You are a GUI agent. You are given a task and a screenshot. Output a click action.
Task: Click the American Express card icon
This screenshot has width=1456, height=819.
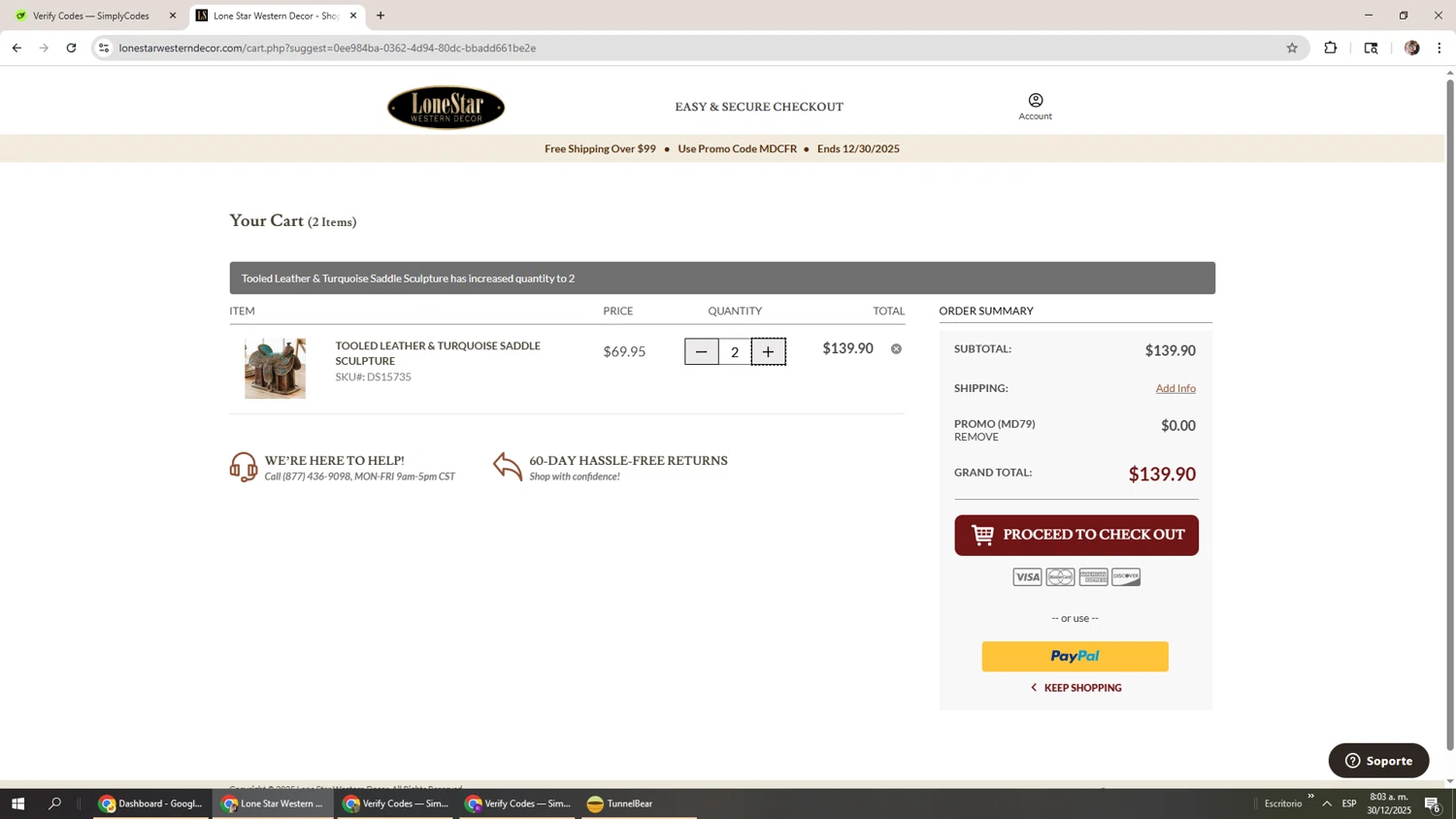coord(1093,577)
